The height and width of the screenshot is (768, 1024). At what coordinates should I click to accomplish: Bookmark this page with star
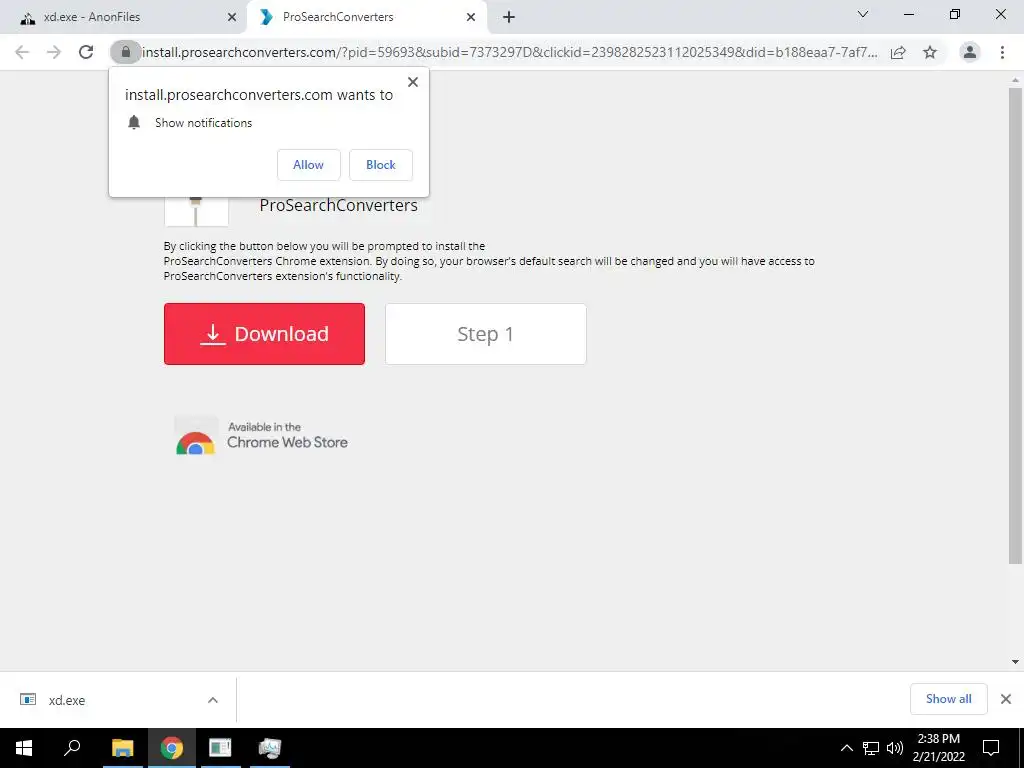click(x=930, y=52)
